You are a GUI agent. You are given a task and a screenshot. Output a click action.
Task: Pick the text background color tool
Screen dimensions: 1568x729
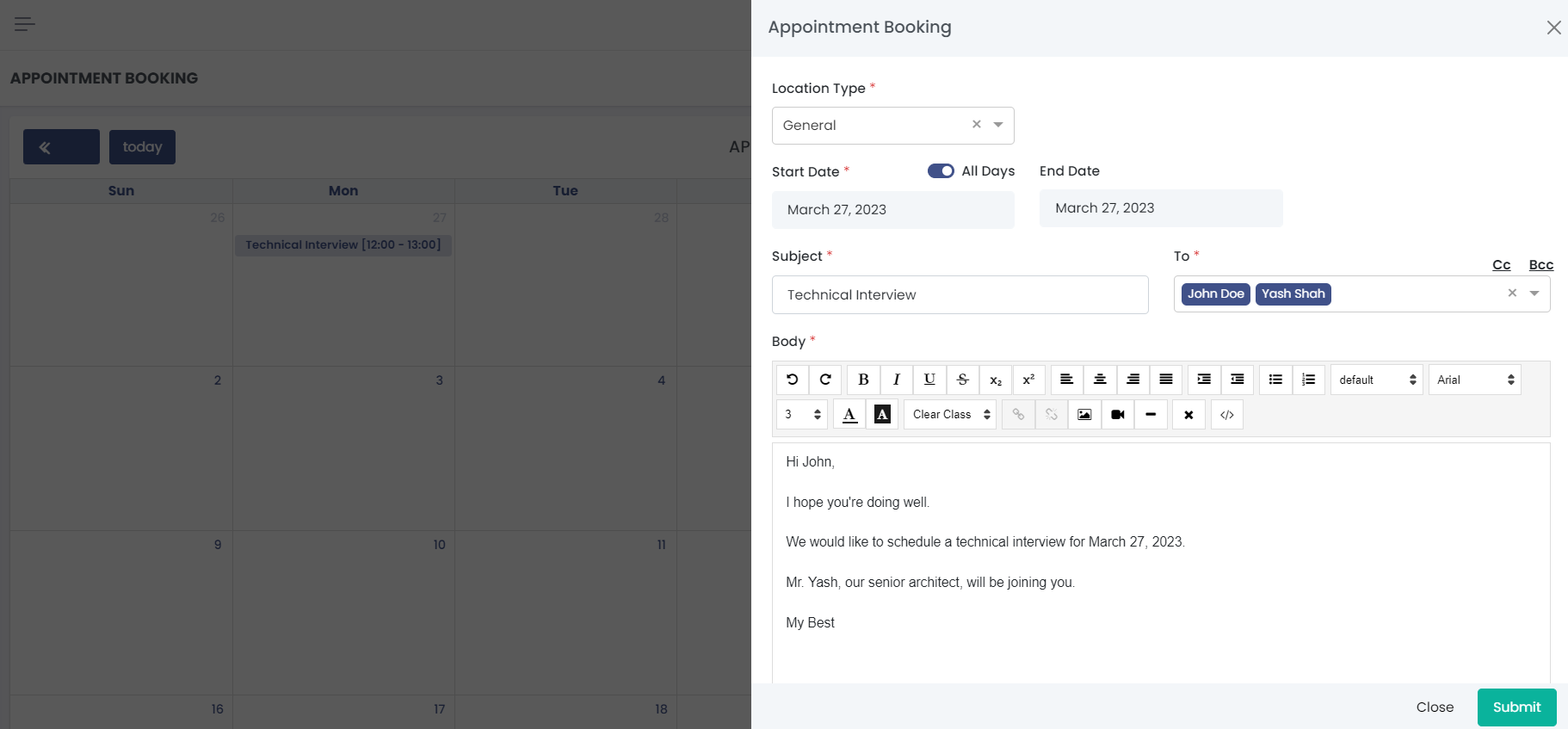(x=882, y=415)
